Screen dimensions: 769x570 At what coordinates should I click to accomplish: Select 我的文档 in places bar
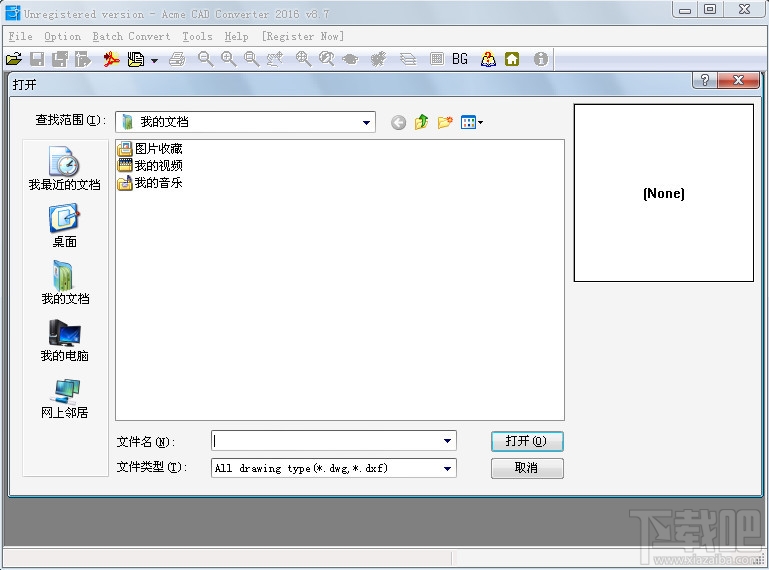[x=64, y=283]
